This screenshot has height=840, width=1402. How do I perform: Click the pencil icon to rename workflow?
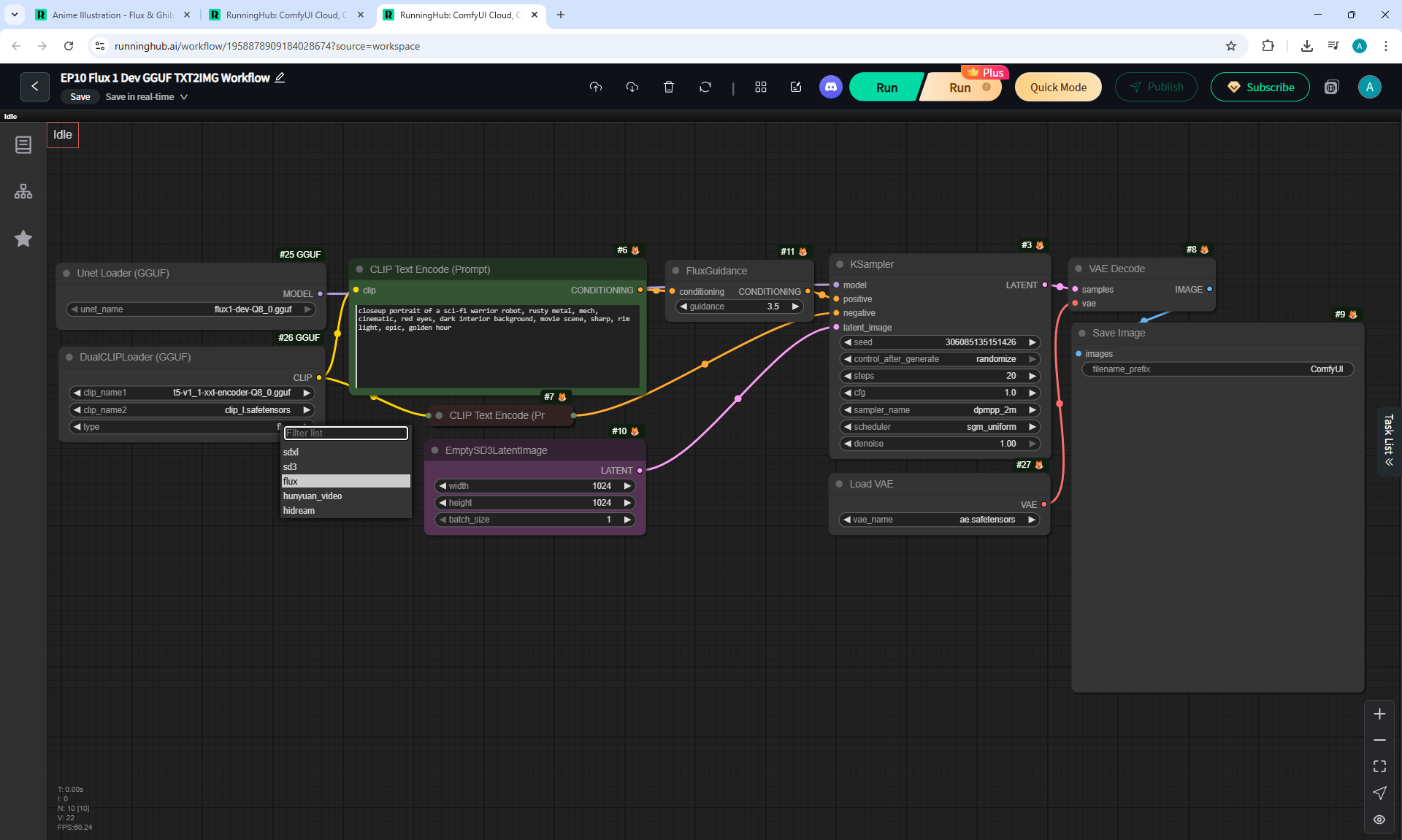tap(280, 77)
